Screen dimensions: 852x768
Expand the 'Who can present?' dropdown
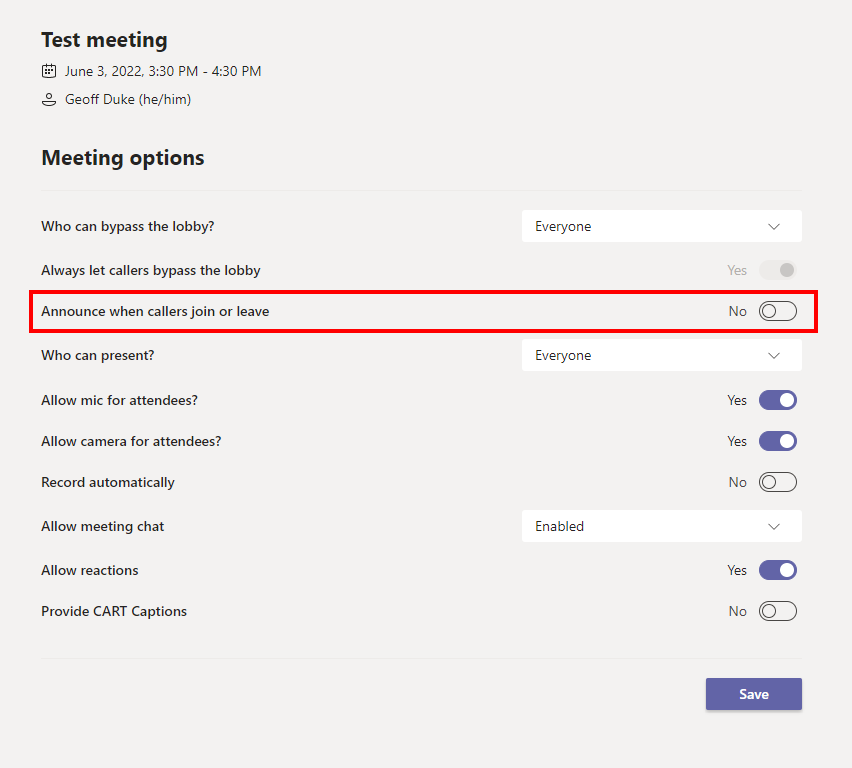coord(661,355)
